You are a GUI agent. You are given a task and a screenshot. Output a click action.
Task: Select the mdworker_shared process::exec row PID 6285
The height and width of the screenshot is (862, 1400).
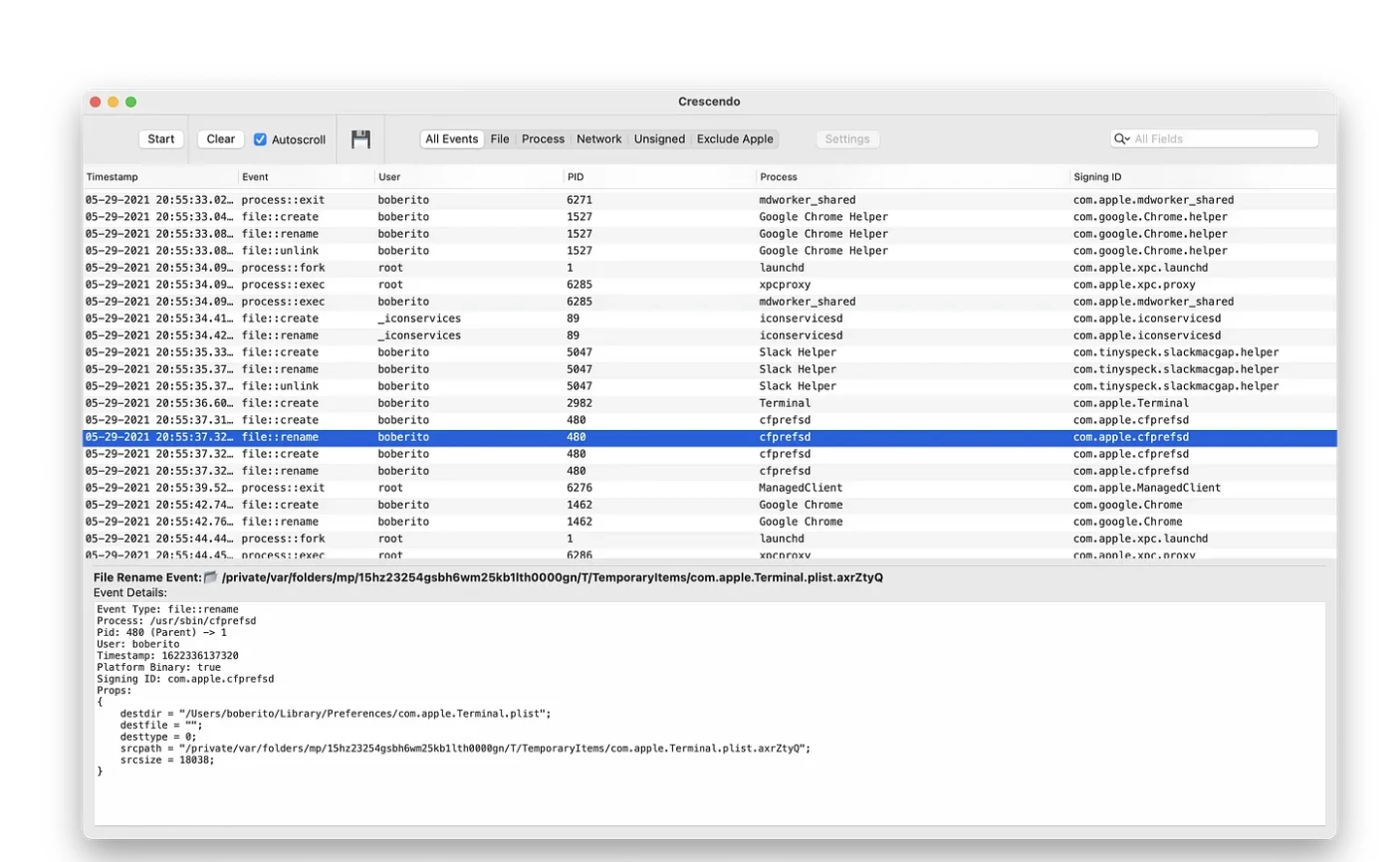click(x=709, y=302)
